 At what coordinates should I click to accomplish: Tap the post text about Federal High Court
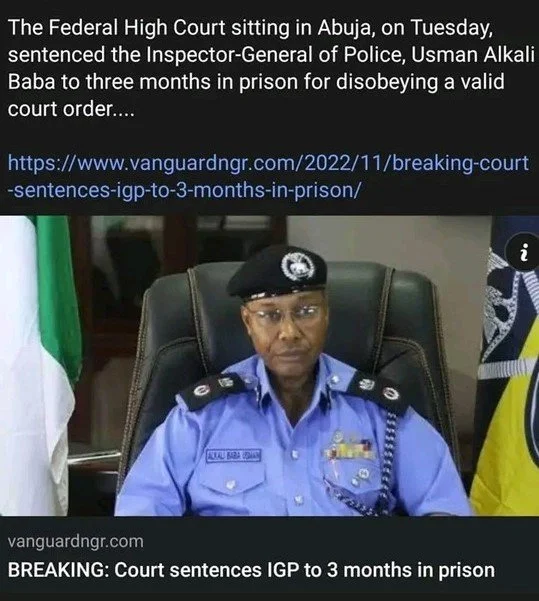270,68
